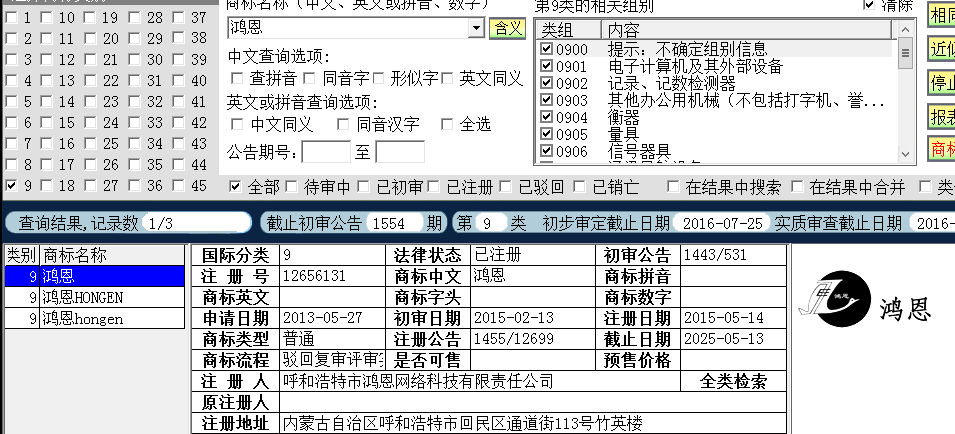Click the 公告期号 end input field after 至

[400, 152]
